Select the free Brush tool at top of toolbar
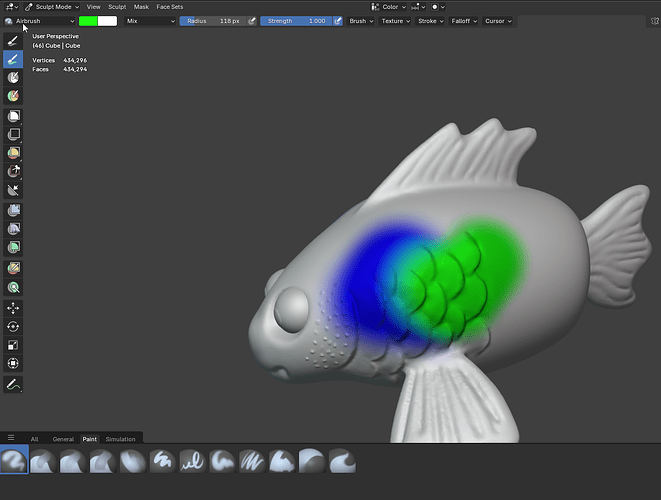The width and height of the screenshot is (661, 500). 13,40
